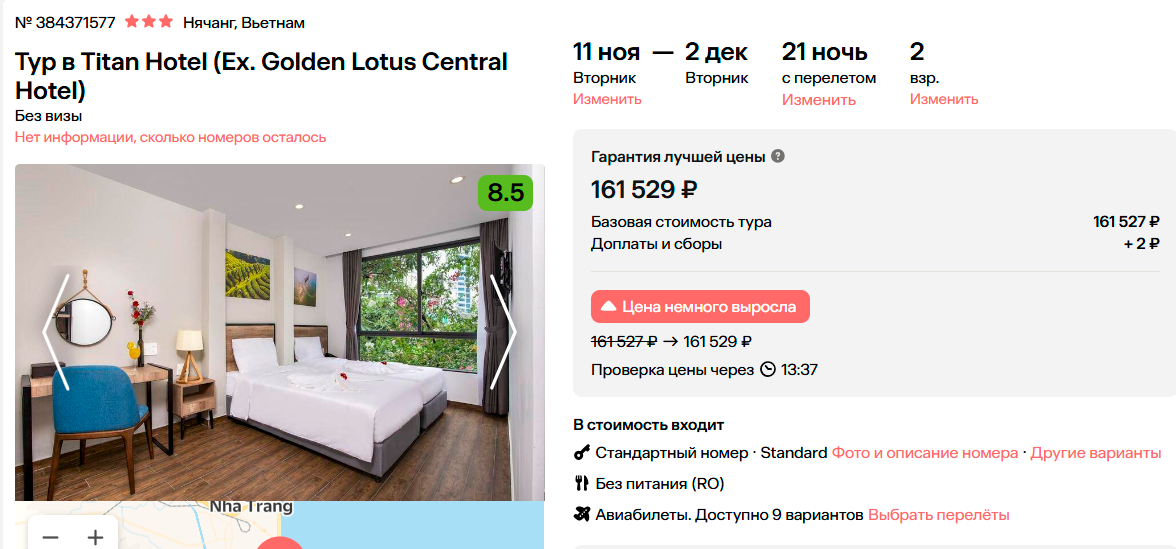Click the key icon for room type
This screenshot has height=549, width=1176.
click(x=581, y=453)
